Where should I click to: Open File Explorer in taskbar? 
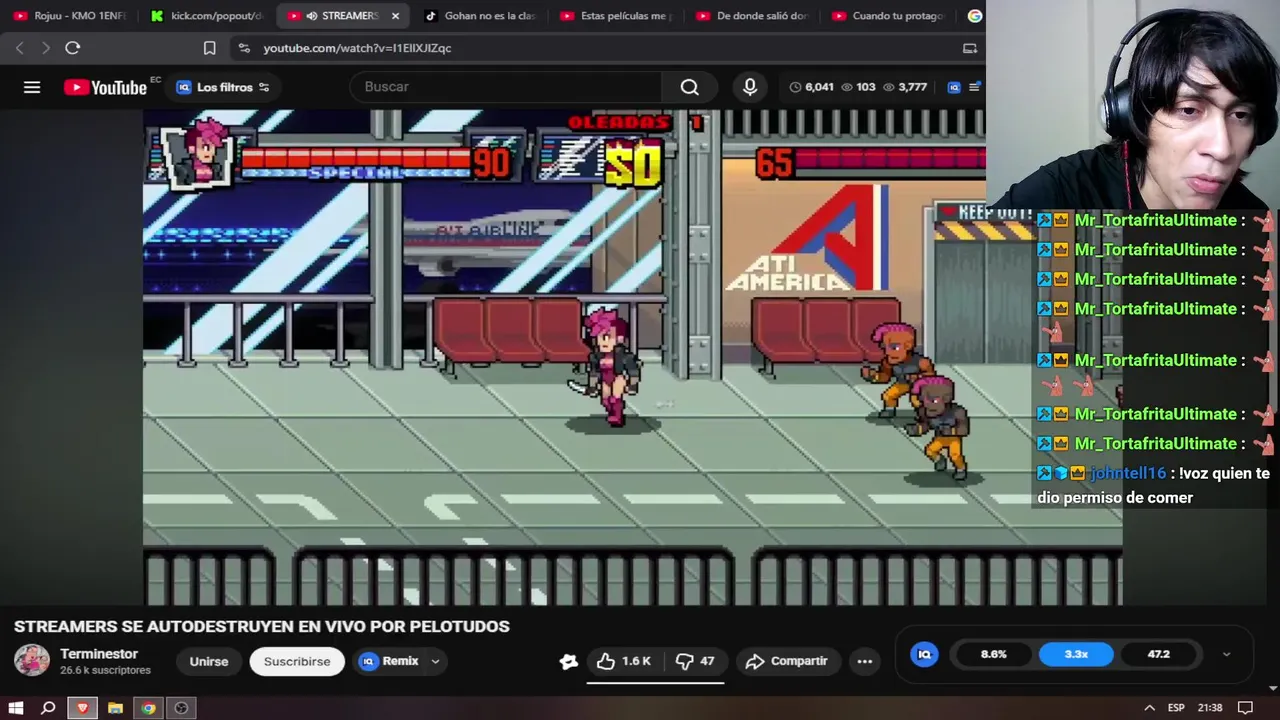pyautogui.click(x=115, y=708)
